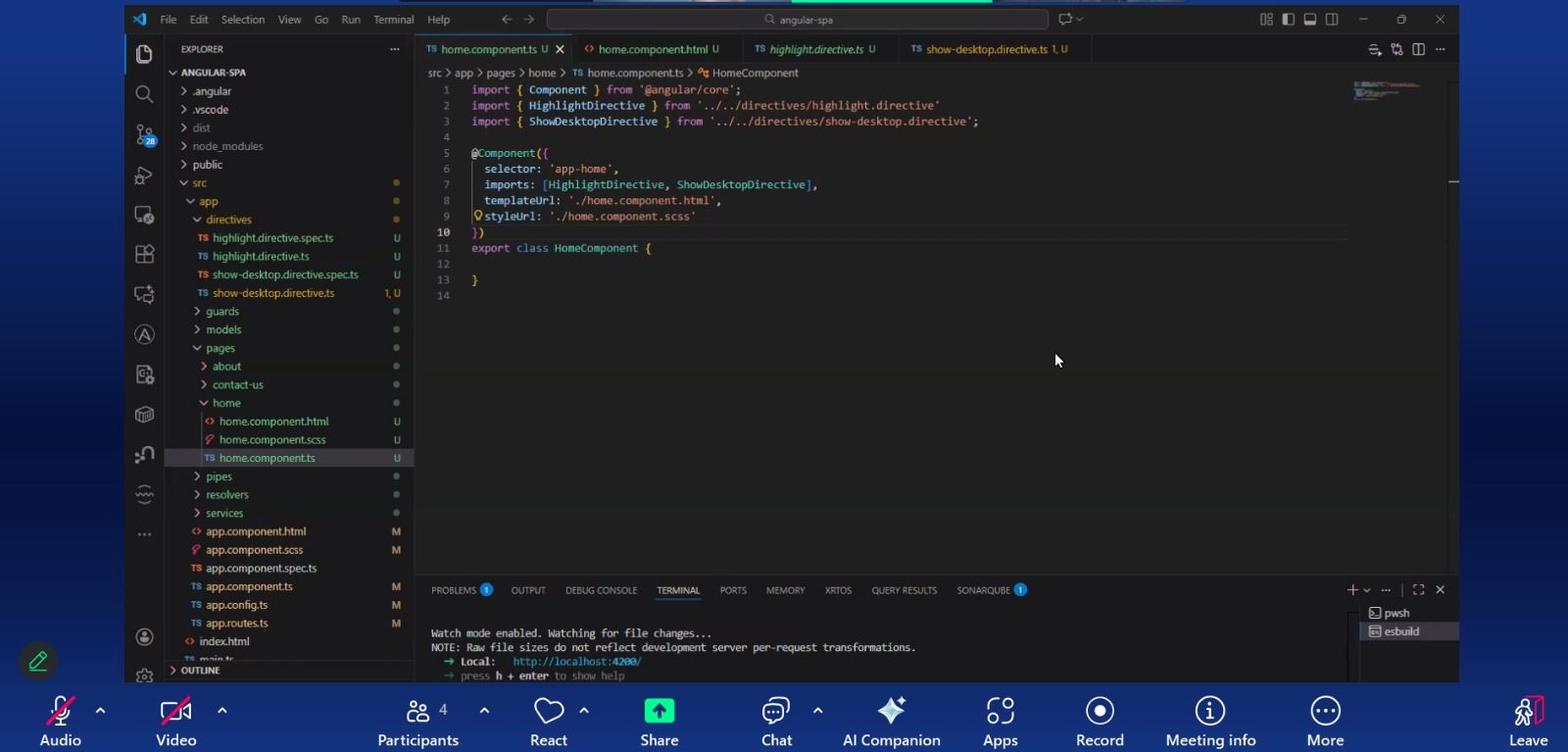1568x752 pixels.
Task: Click the angular-spa command center search box
Action: [798, 20]
